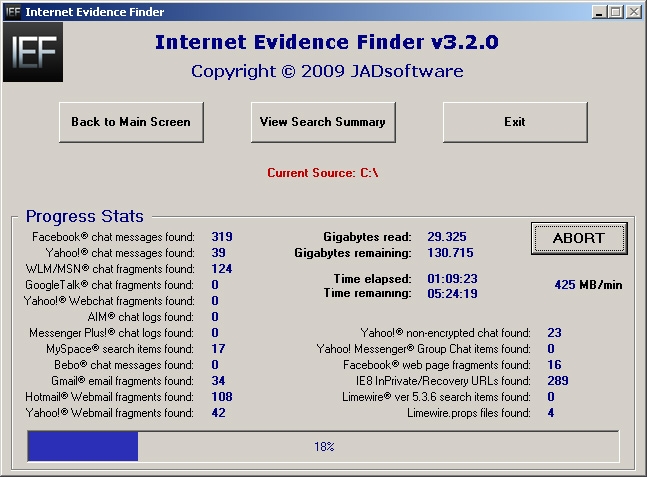Click Gigabytes remaining value 130.715
This screenshot has width=647, height=477.
(450, 253)
